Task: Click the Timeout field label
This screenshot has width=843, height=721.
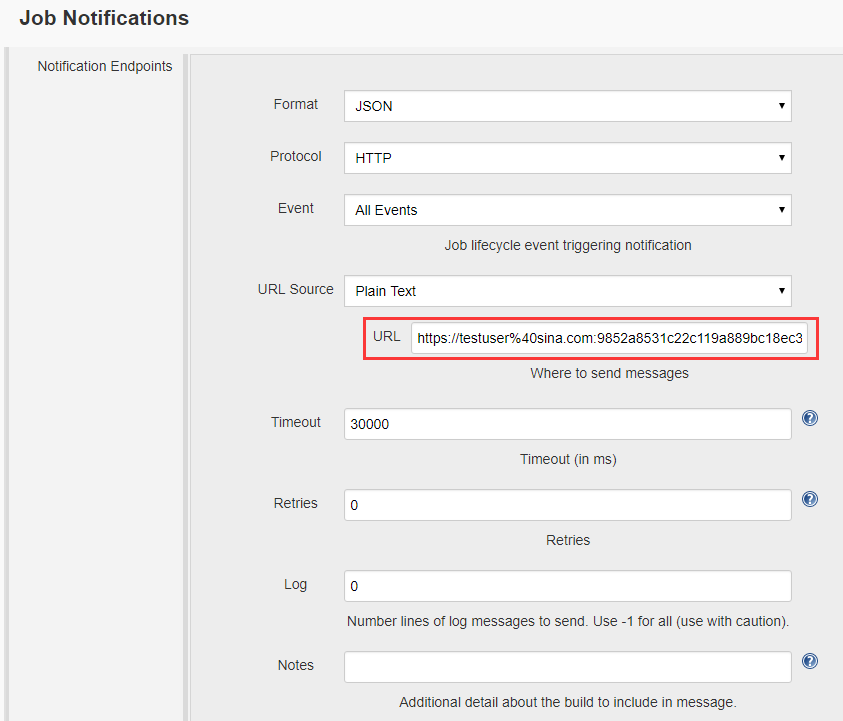Action: point(295,422)
